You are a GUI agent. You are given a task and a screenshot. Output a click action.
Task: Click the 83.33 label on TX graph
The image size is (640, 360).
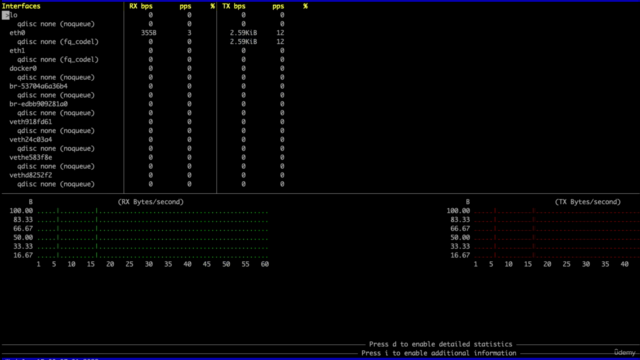tap(460, 220)
